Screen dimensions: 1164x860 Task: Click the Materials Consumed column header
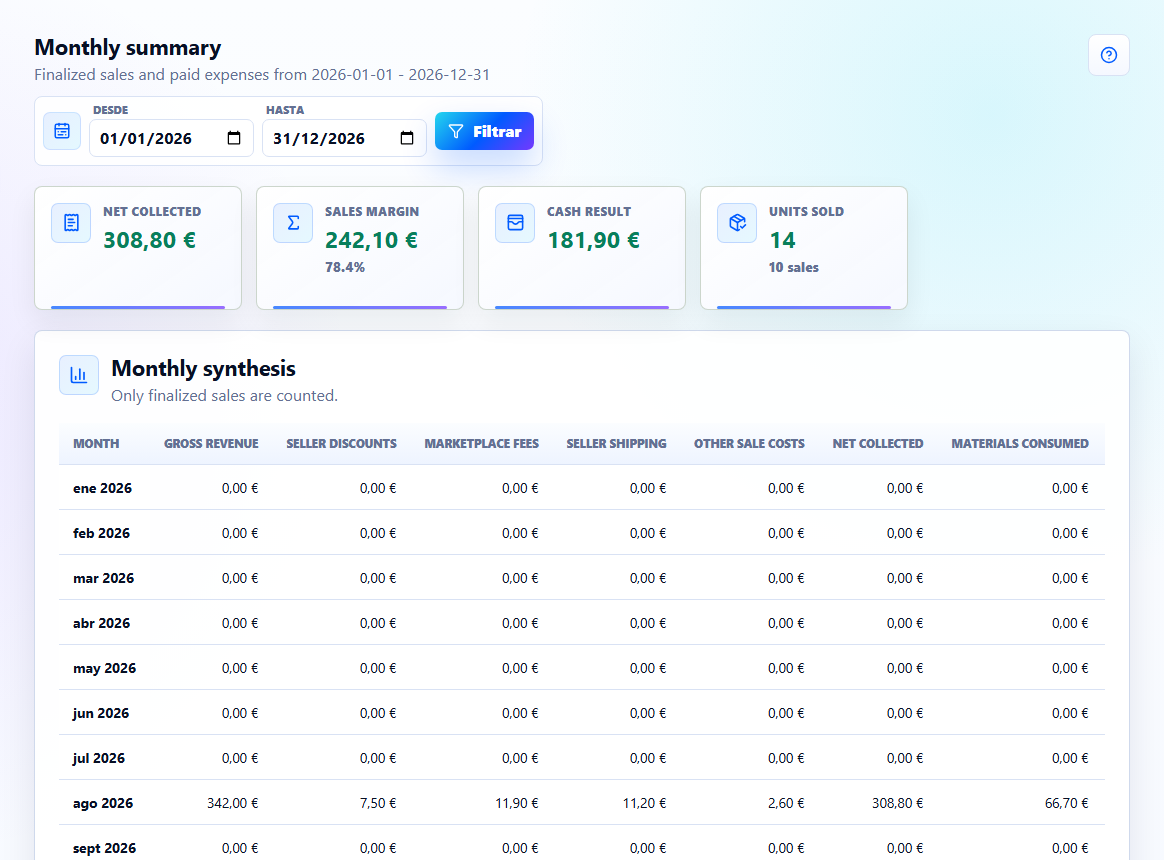[x=1020, y=444]
